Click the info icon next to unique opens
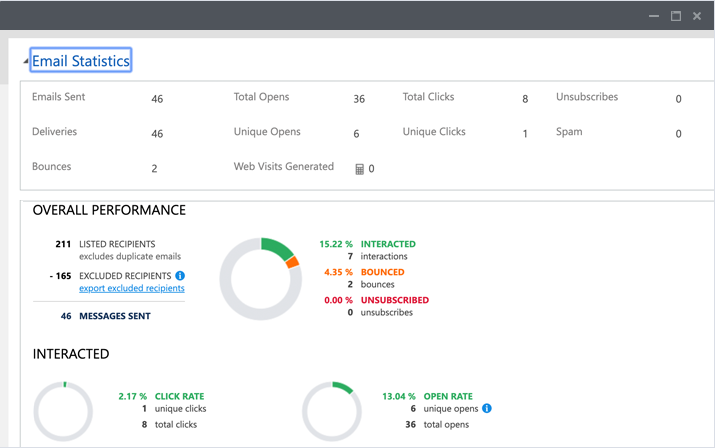 coord(487,408)
